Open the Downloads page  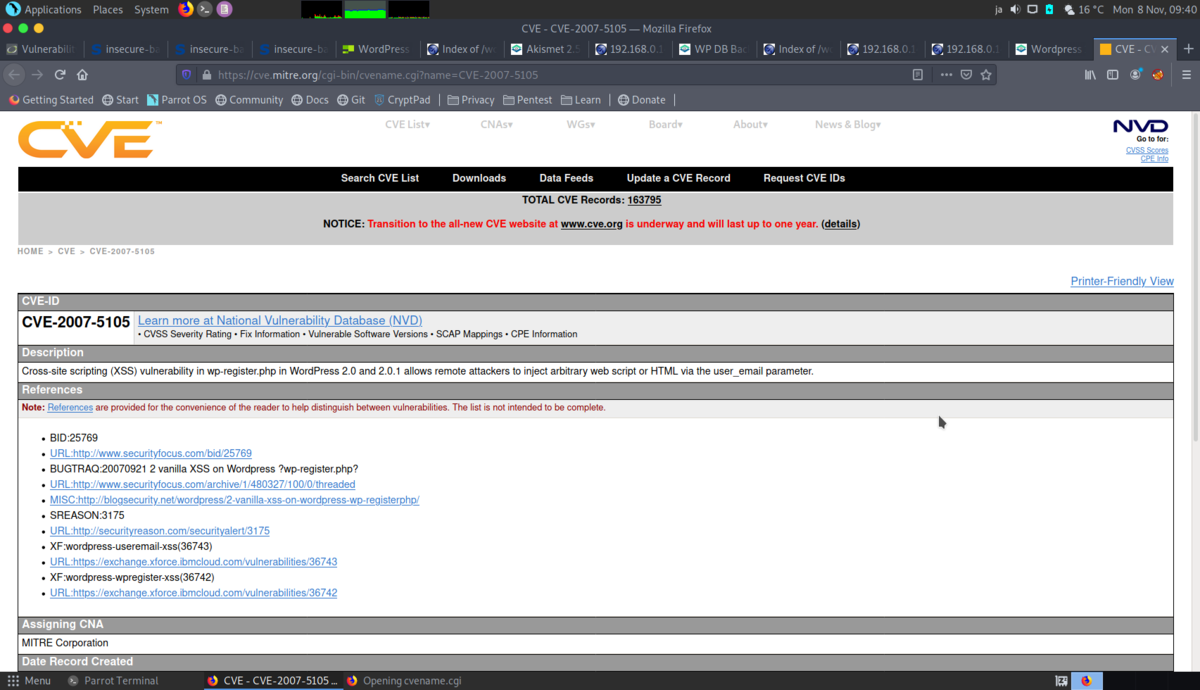(x=479, y=178)
